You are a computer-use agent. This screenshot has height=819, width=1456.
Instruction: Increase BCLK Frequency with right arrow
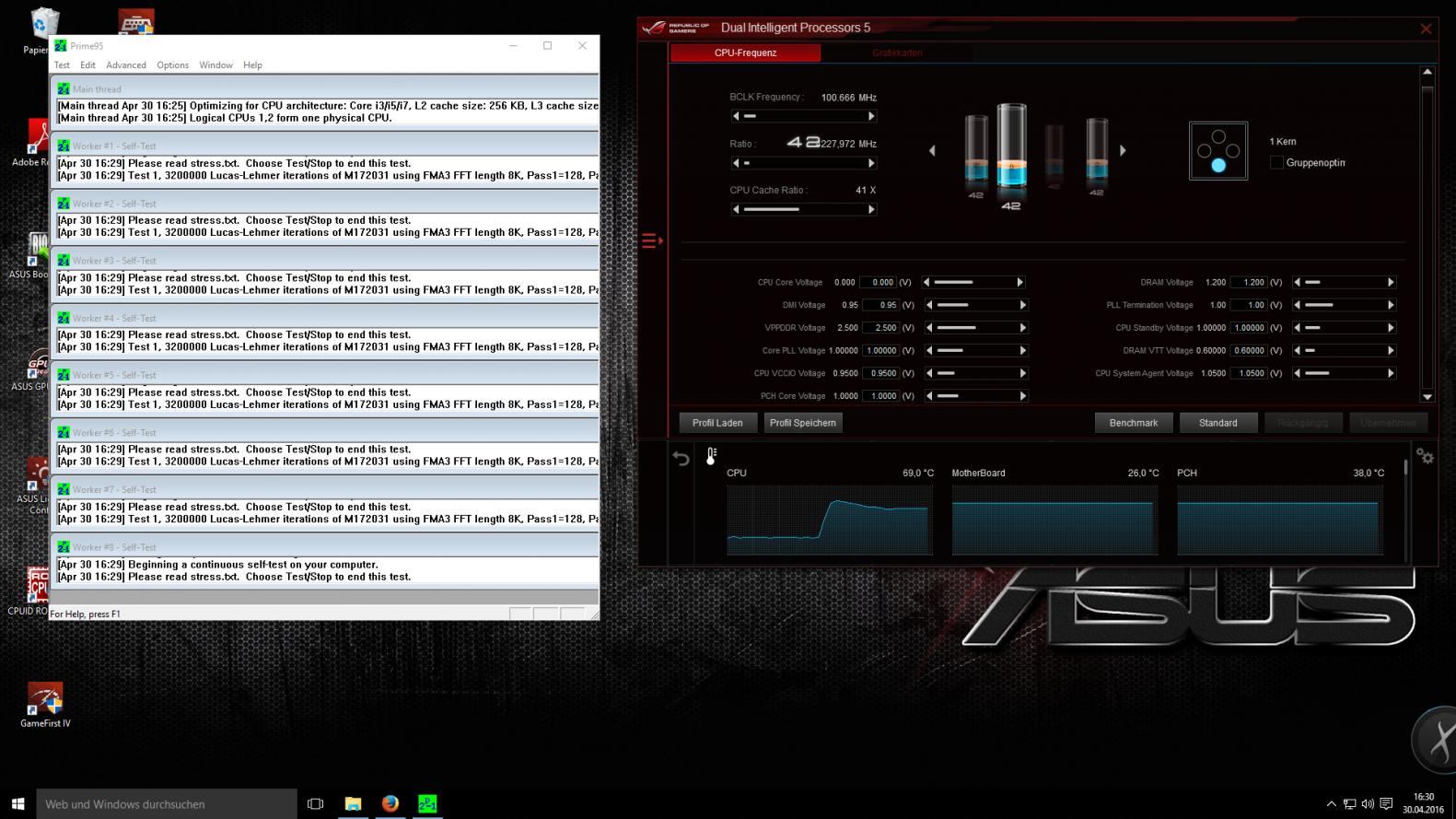pos(871,116)
